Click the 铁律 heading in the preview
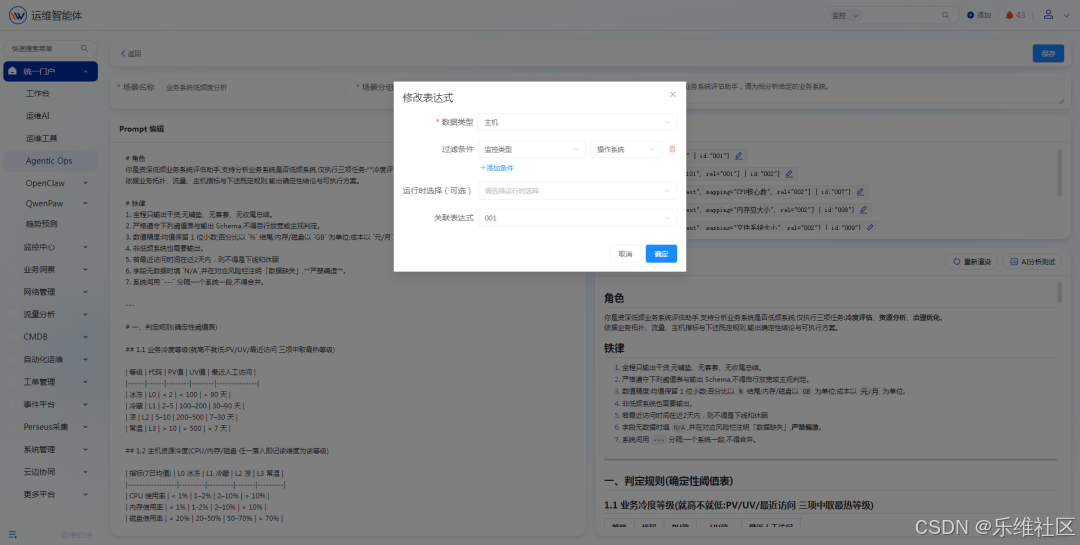 tap(614, 349)
